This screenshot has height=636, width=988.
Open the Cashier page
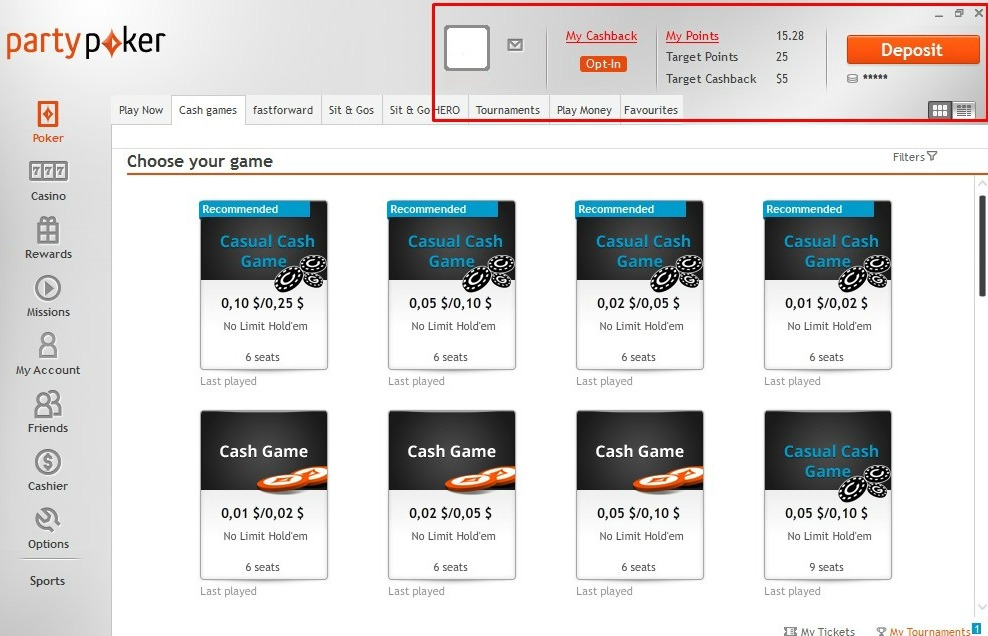pyautogui.click(x=48, y=470)
